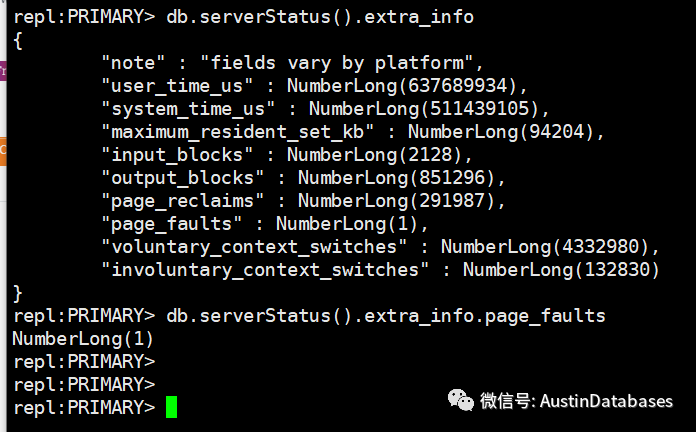Click the "page_reclaims" key
Viewport: 696px width, 432px height.
(x=187, y=201)
